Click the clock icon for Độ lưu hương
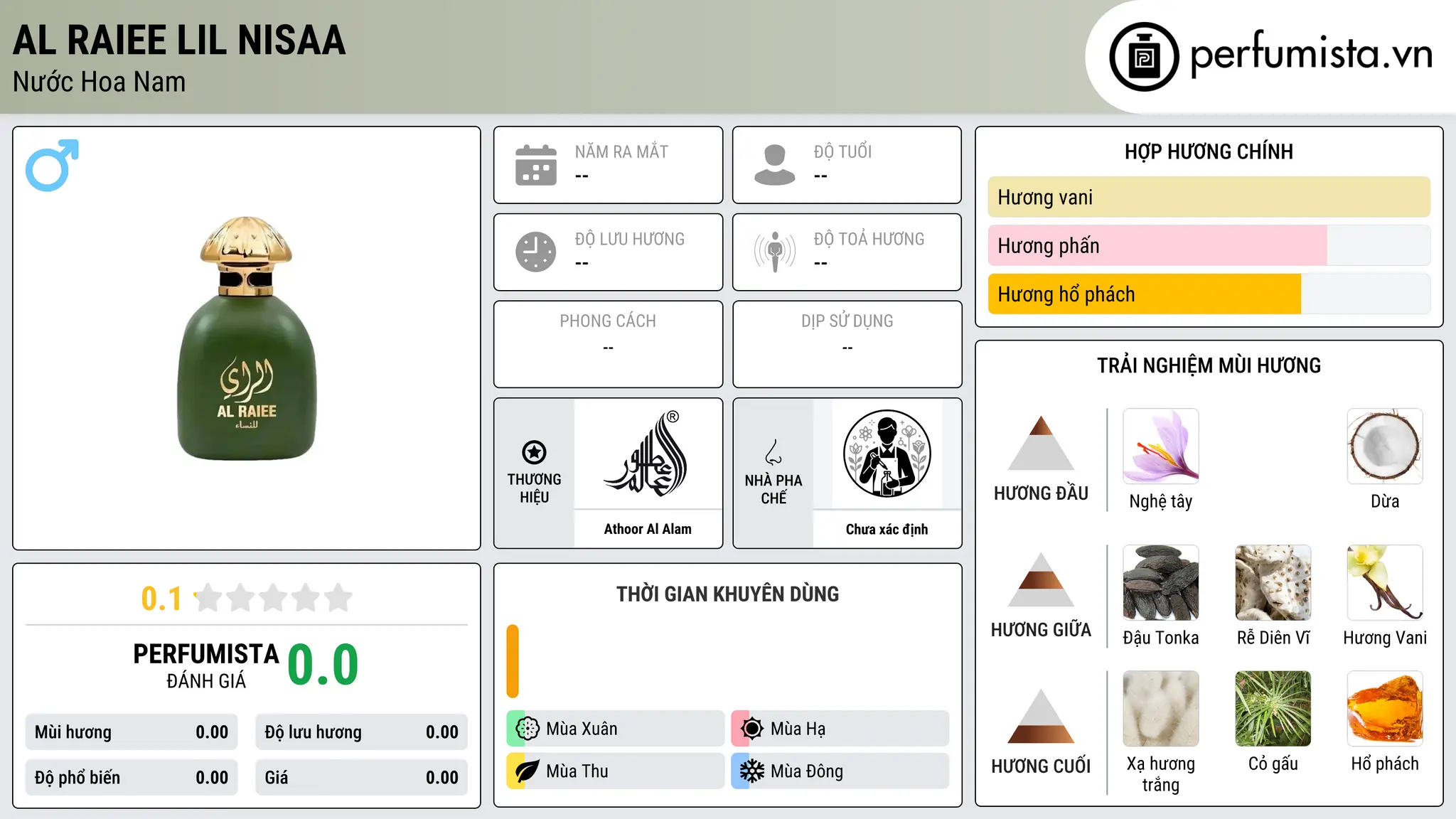 pyautogui.click(x=536, y=252)
